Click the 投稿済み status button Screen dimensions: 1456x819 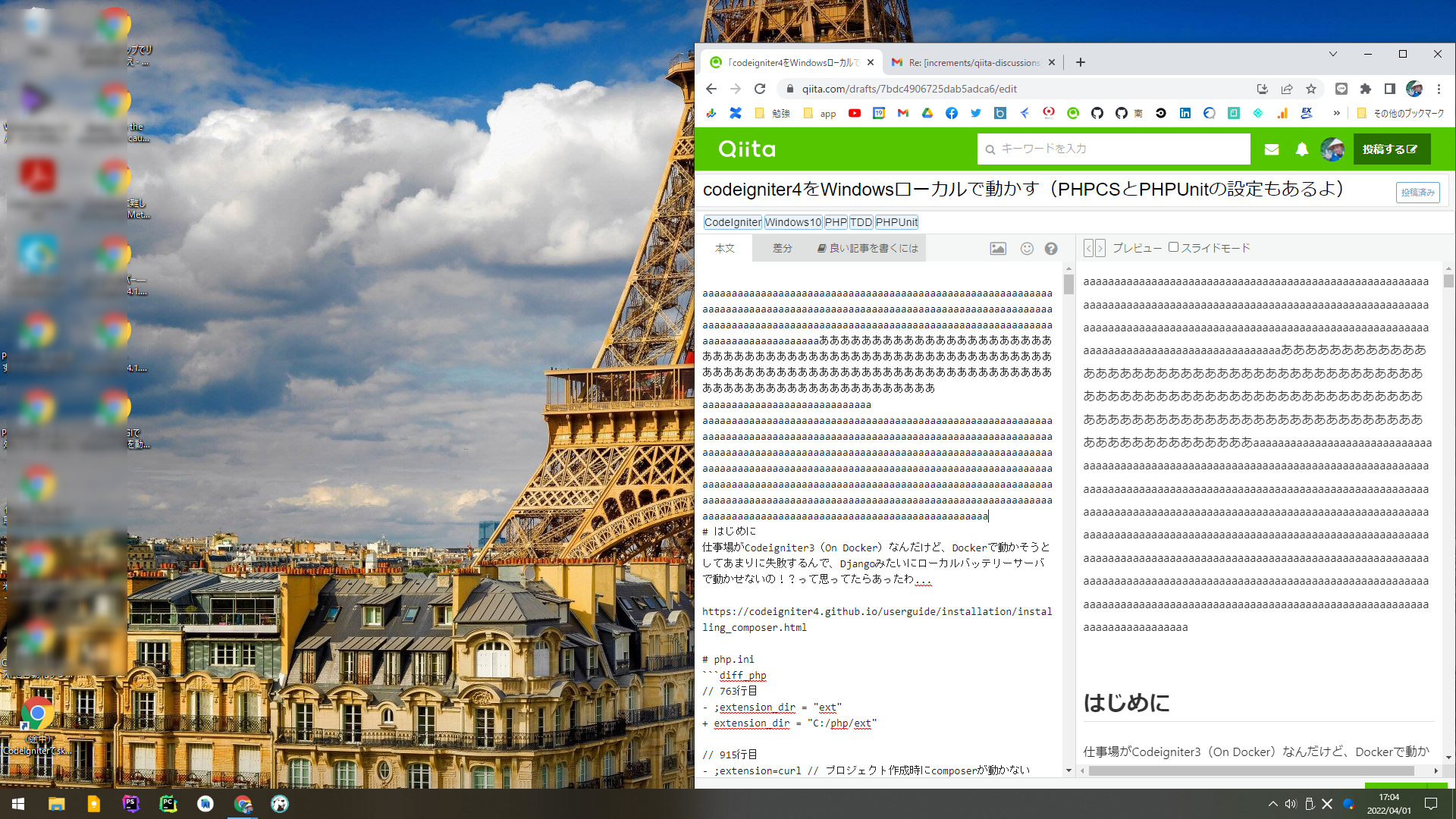tap(1417, 193)
